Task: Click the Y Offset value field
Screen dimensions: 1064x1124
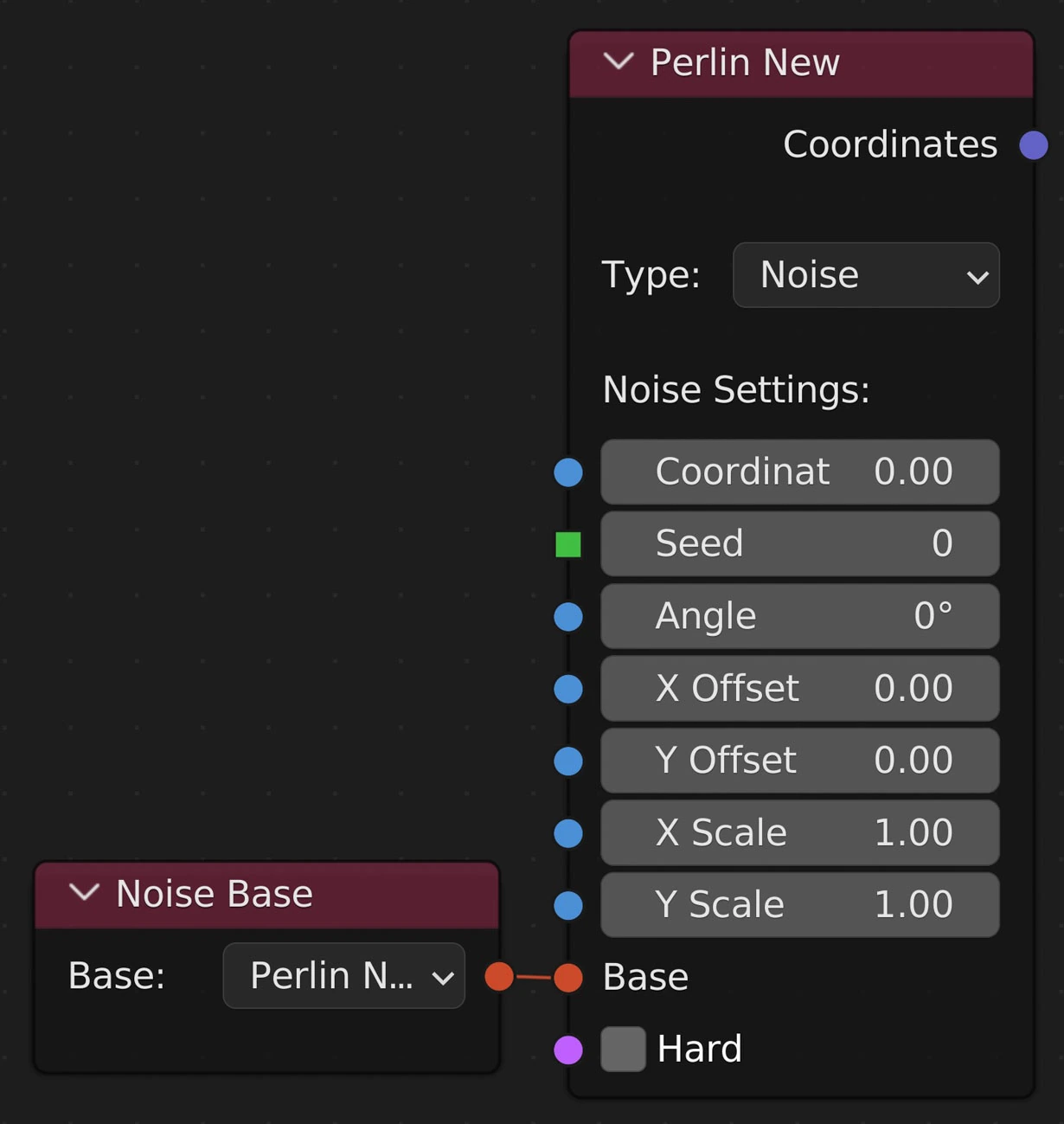Action: pyautogui.click(x=800, y=761)
